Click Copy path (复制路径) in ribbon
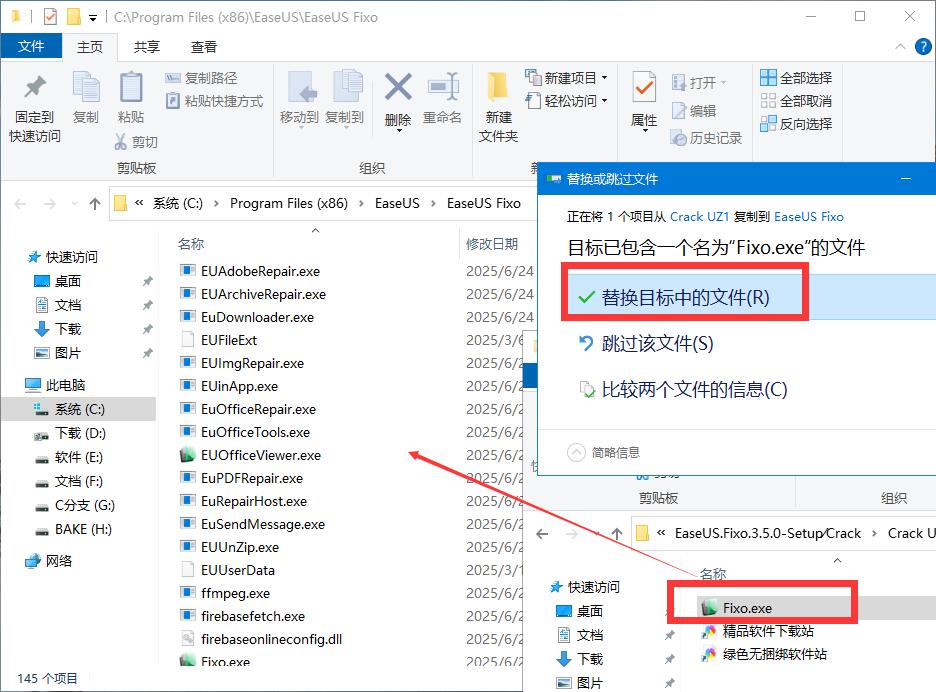 (x=201, y=78)
